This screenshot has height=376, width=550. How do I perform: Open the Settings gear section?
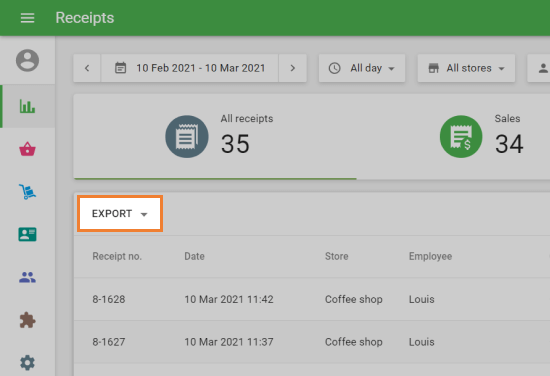coord(27,363)
